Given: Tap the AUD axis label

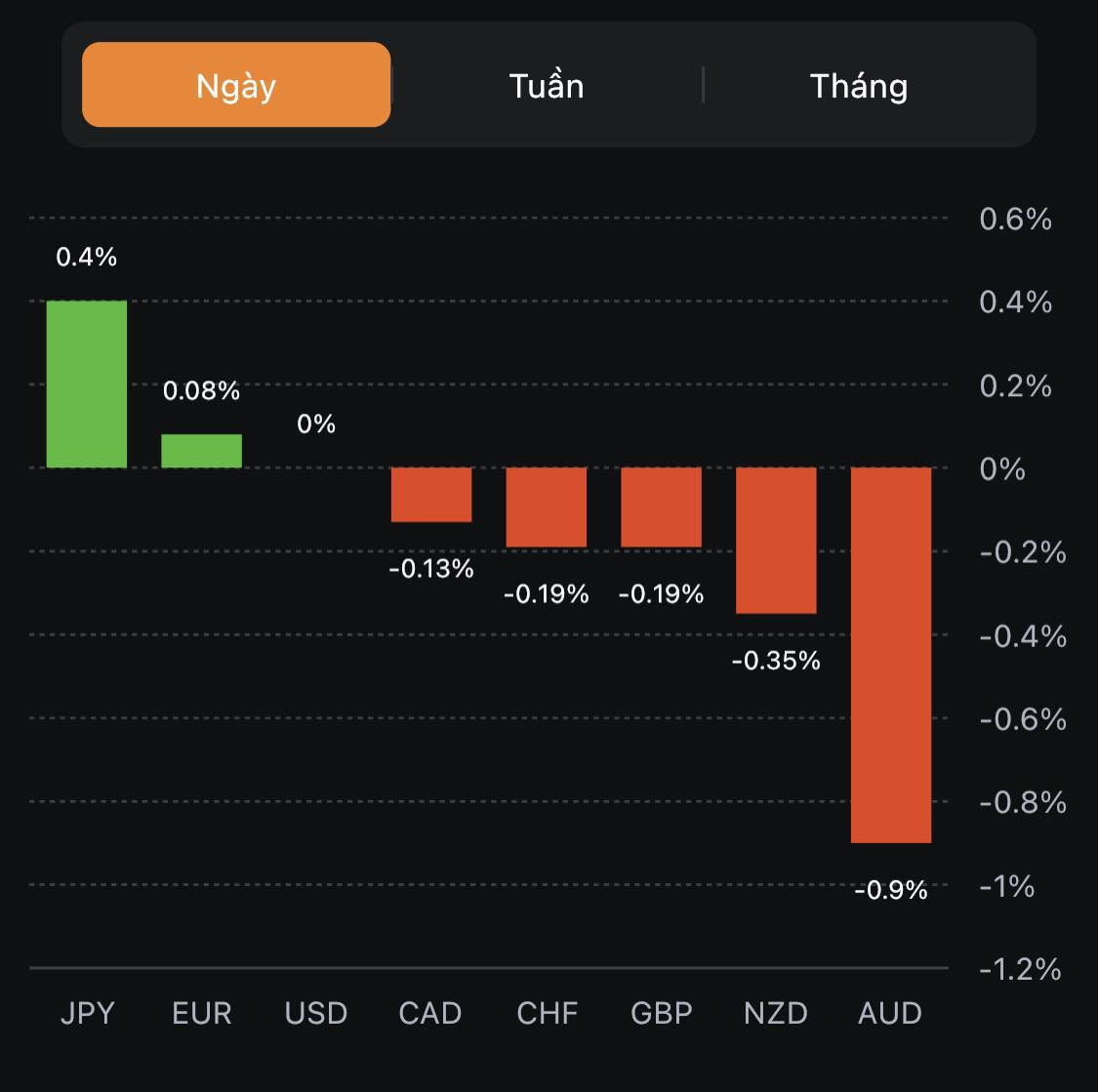Looking at the screenshot, I should pyautogui.click(x=890, y=1013).
